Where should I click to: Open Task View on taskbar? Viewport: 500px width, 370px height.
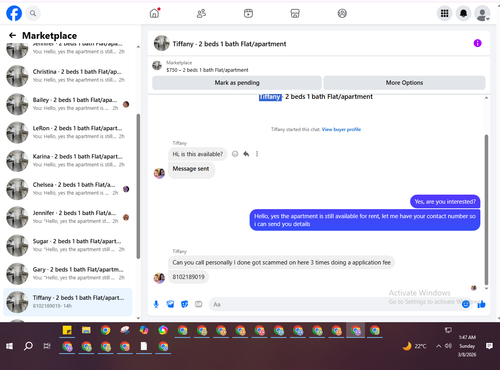tap(47, 346)
